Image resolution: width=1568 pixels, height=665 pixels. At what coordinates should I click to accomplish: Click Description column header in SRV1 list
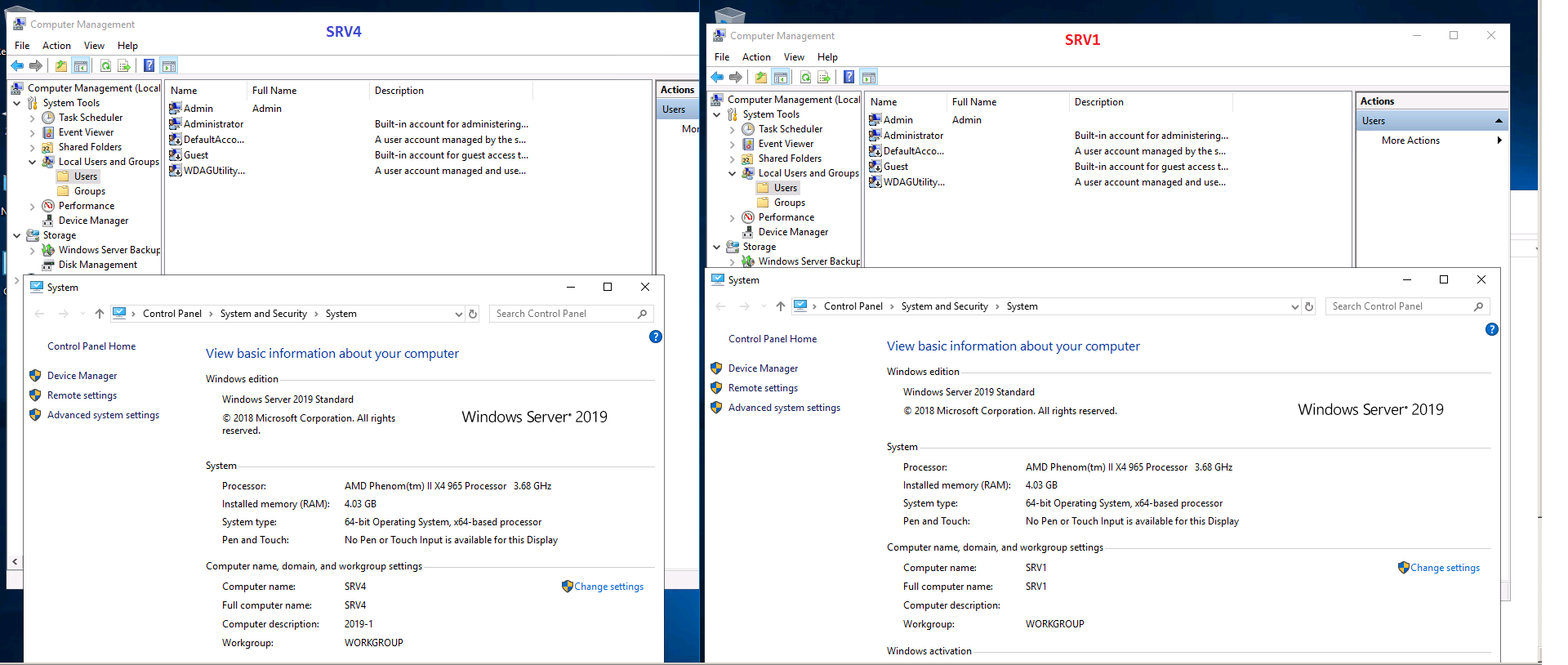[1150, 102]
